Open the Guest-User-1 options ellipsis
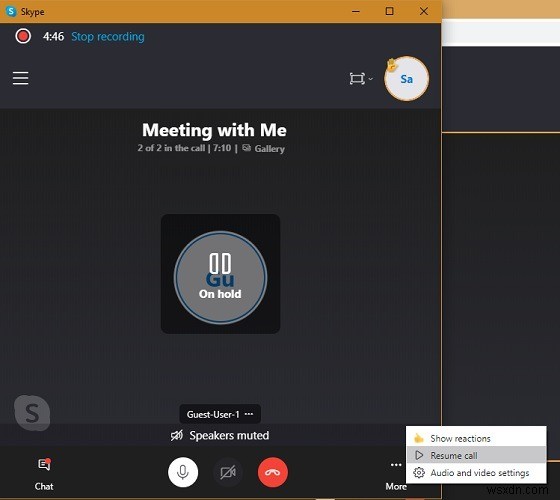The height and width of the screenshot is (500, 560). click(249, 414)
